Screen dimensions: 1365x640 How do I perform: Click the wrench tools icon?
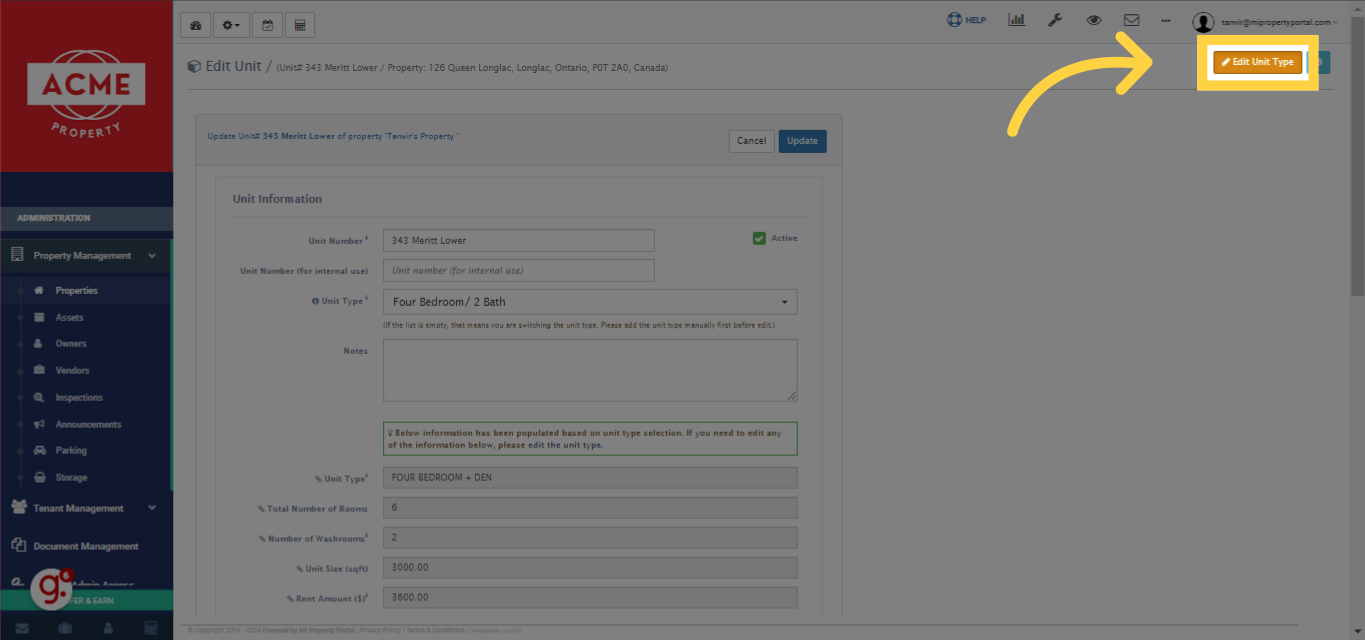[1055, 20]
